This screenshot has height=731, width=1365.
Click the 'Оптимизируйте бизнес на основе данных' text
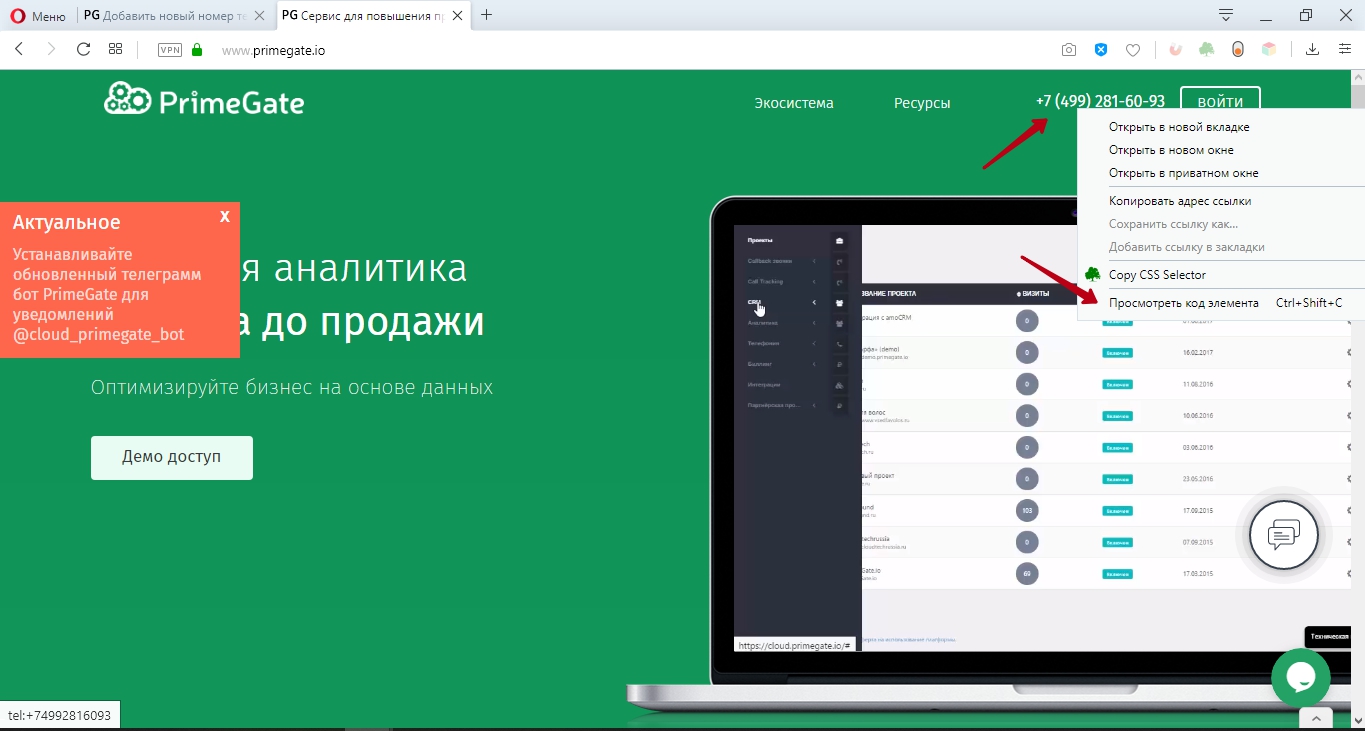pyautogui.click(x=292, y=387)
